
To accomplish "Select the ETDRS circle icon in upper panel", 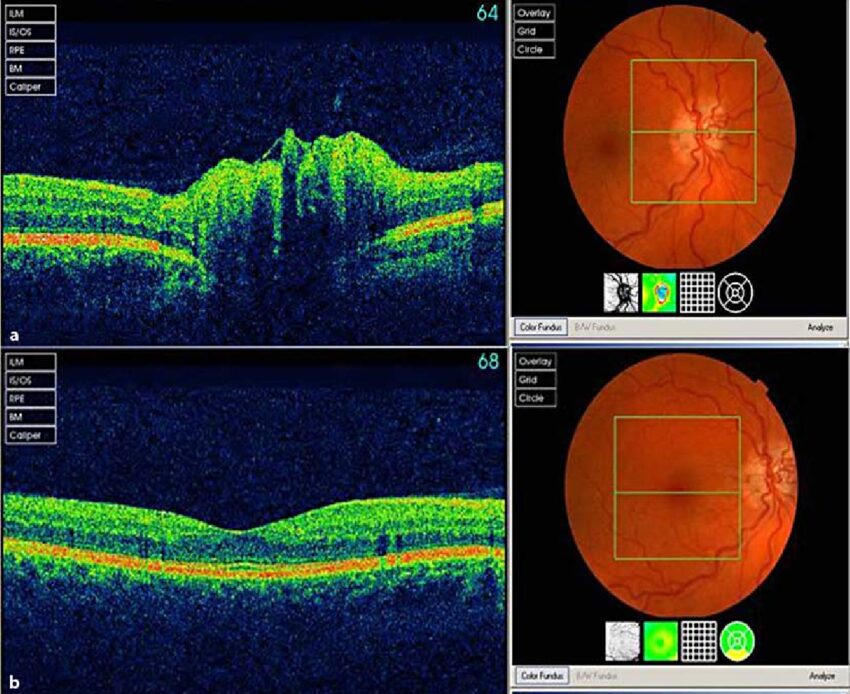I will (735, 291).
